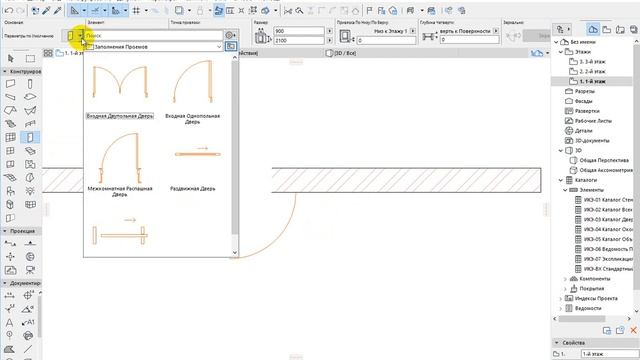Select the Beam tool
The height and width of the screenshot is (360, 640).
pyautogui.click(x=11, y=97)
